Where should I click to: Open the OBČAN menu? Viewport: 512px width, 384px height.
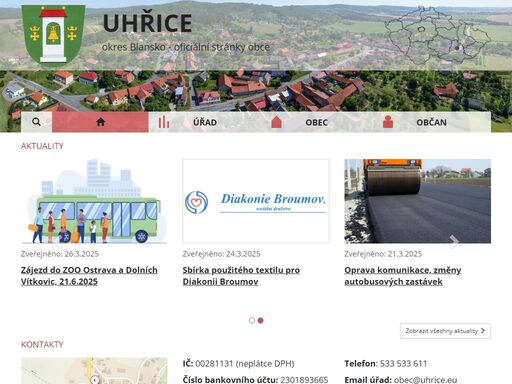pos(431,122)
